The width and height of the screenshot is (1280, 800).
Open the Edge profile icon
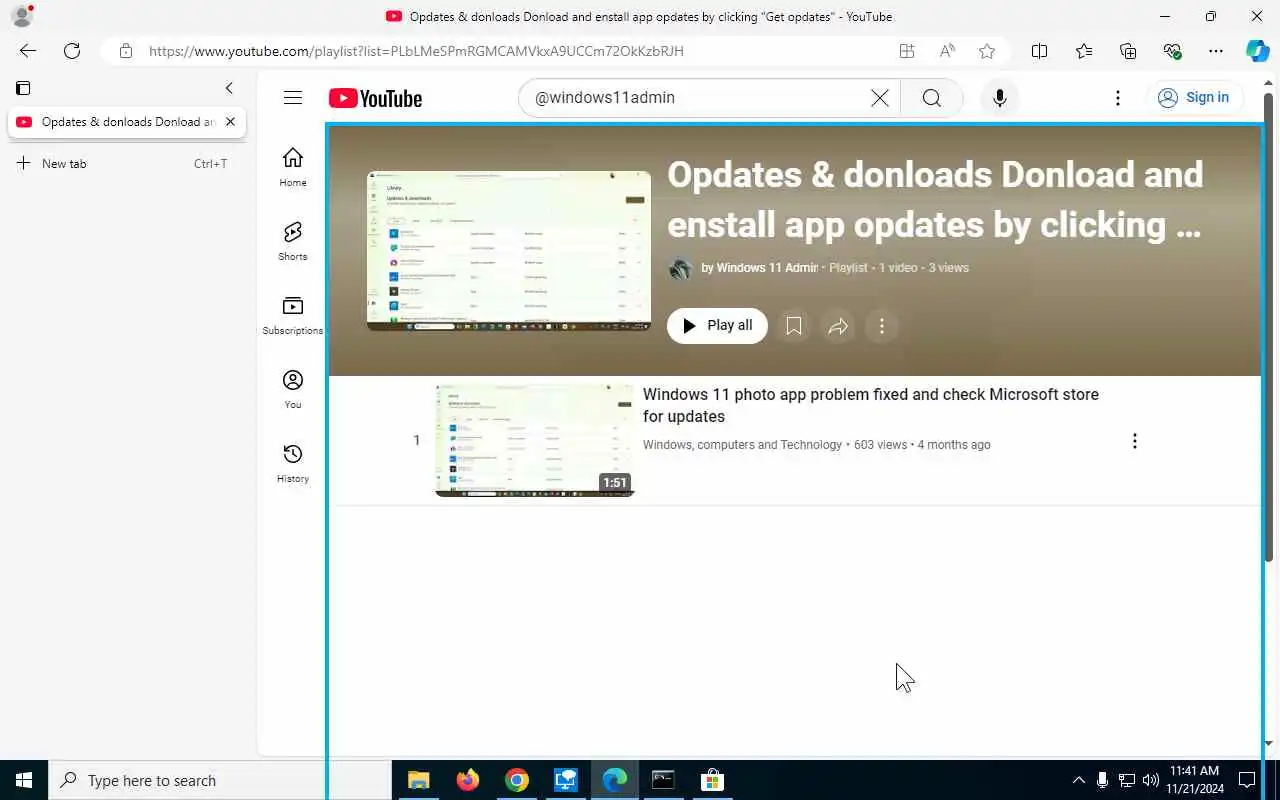pyautogui.click(x=21, y=16)
